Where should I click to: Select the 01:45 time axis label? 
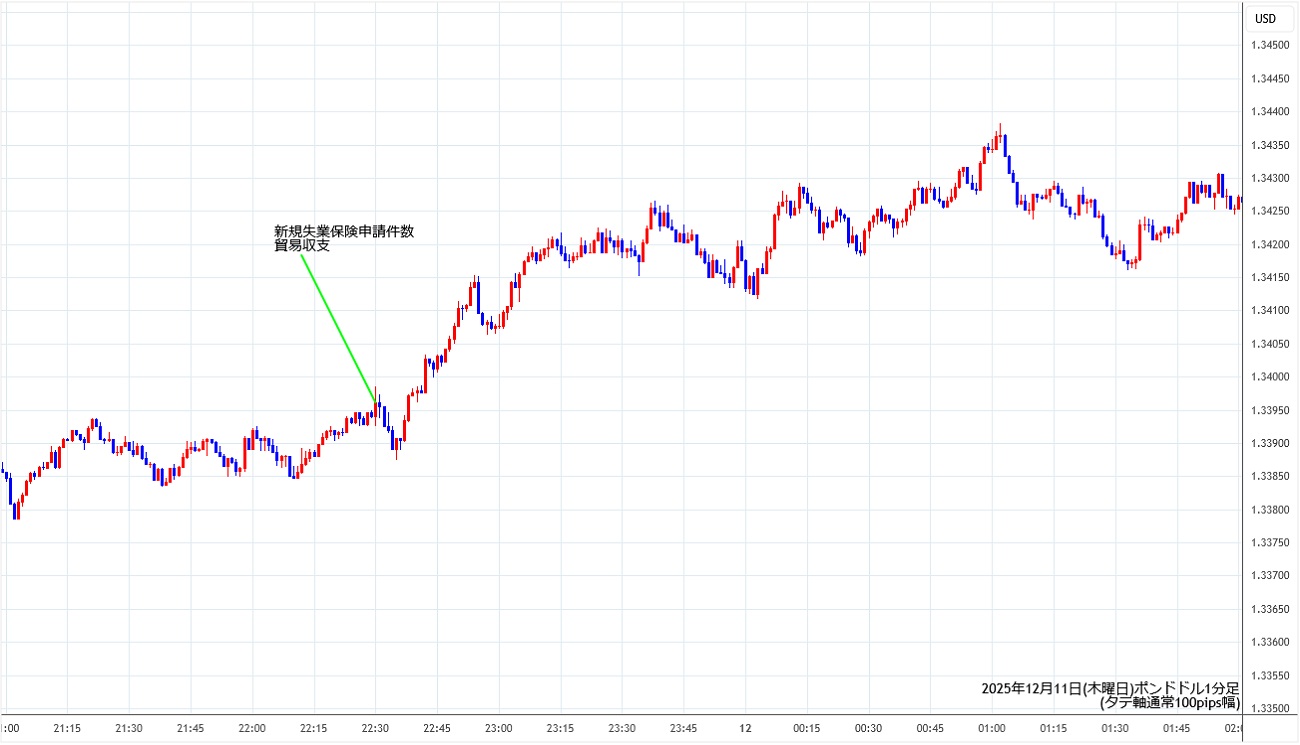click(1176, 728)
